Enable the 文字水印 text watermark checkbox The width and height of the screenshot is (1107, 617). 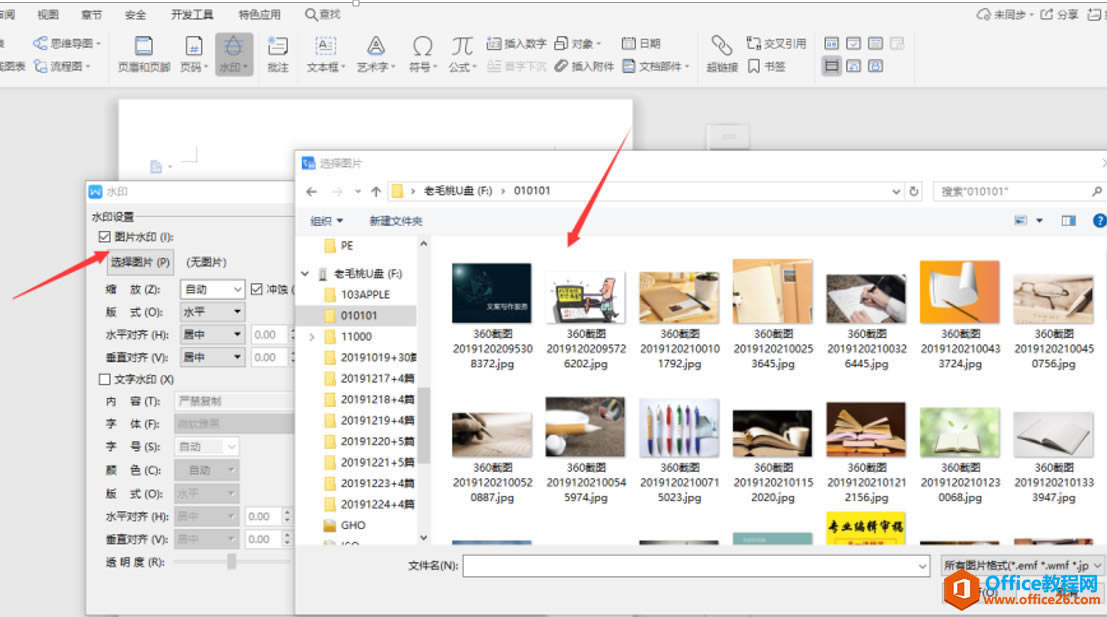104,379
